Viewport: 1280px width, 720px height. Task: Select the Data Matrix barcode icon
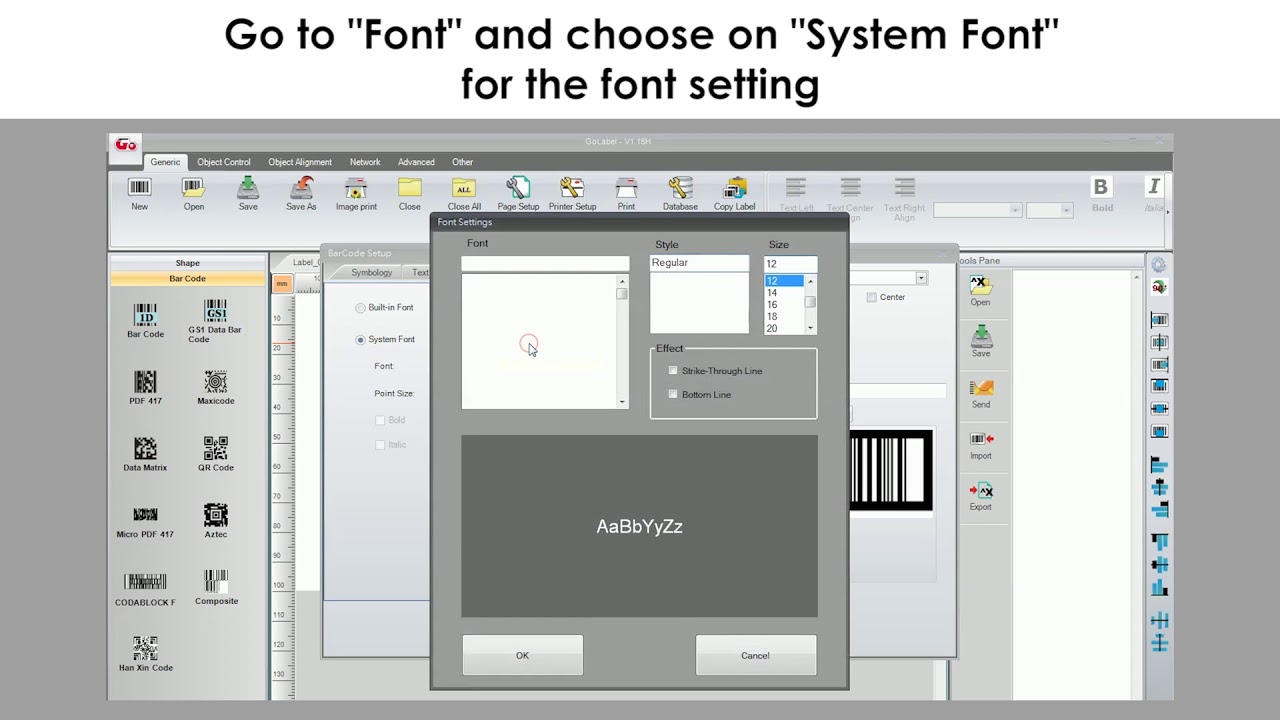click(145, 448)
